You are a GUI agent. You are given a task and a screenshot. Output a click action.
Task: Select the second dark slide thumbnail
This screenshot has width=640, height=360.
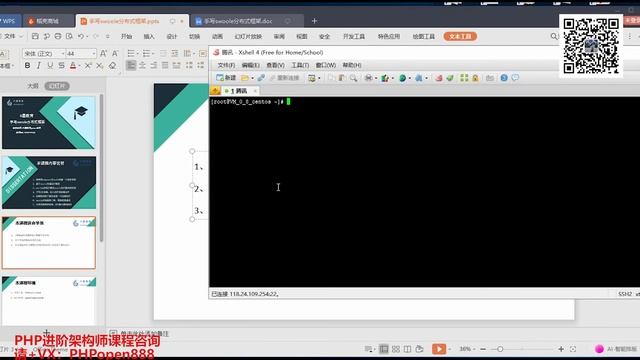point(49,182)
